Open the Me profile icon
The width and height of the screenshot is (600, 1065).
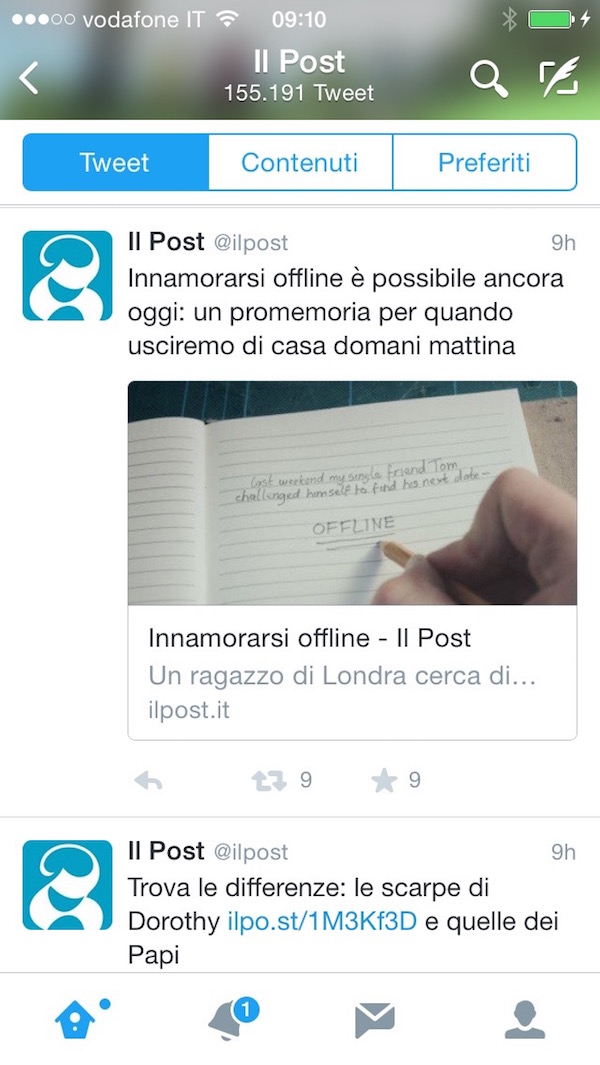click(x=525, y=1020)
